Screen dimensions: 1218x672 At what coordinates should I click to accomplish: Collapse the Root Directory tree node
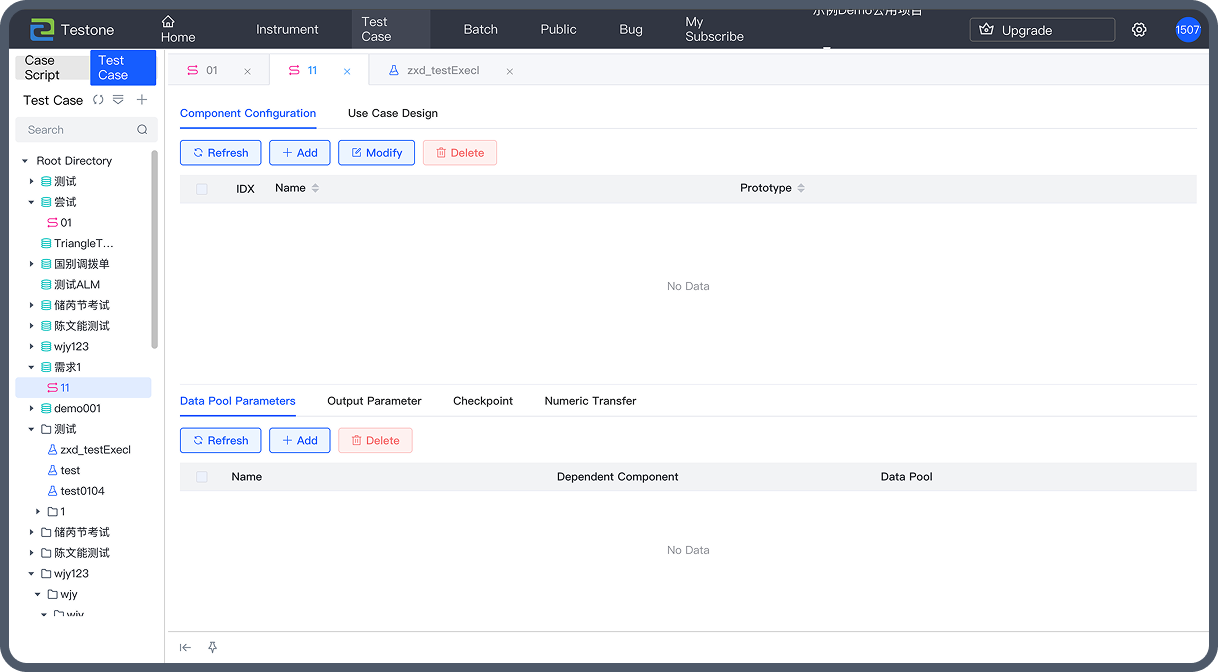point(25,161)
